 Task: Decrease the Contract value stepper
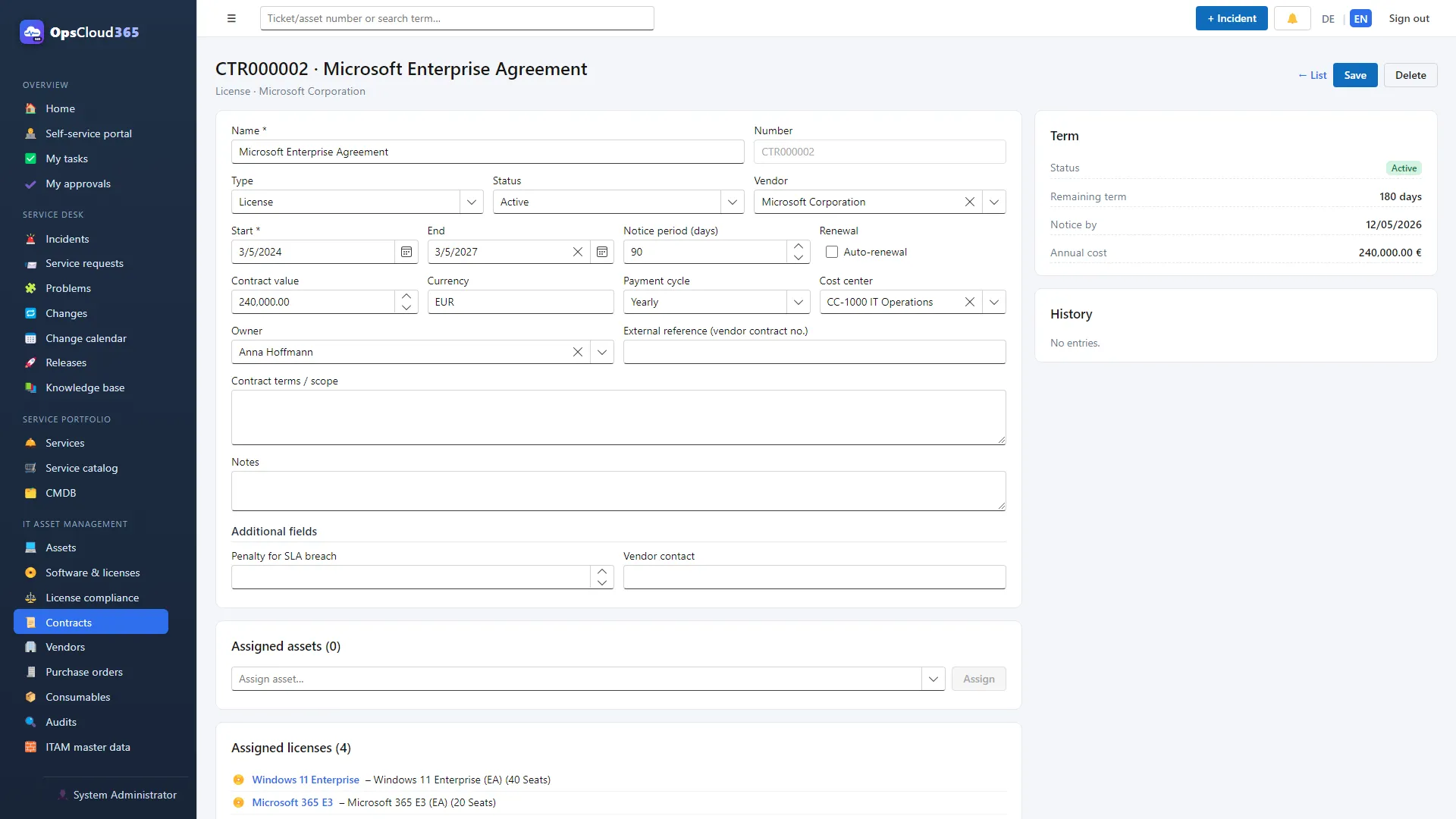406,307
